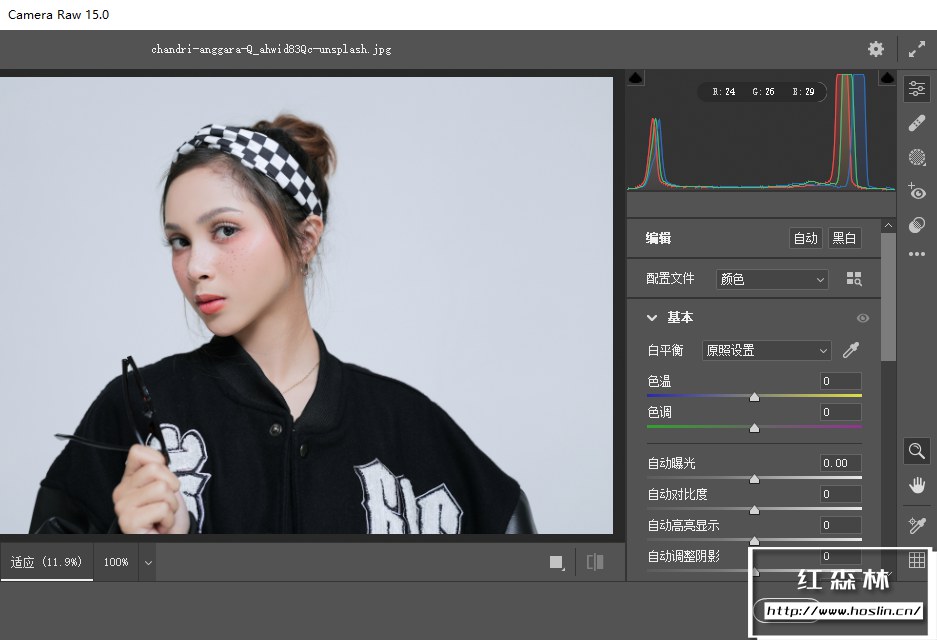937x640 pixels.
Task: Select the Hand tool
Action: point(917,486)
